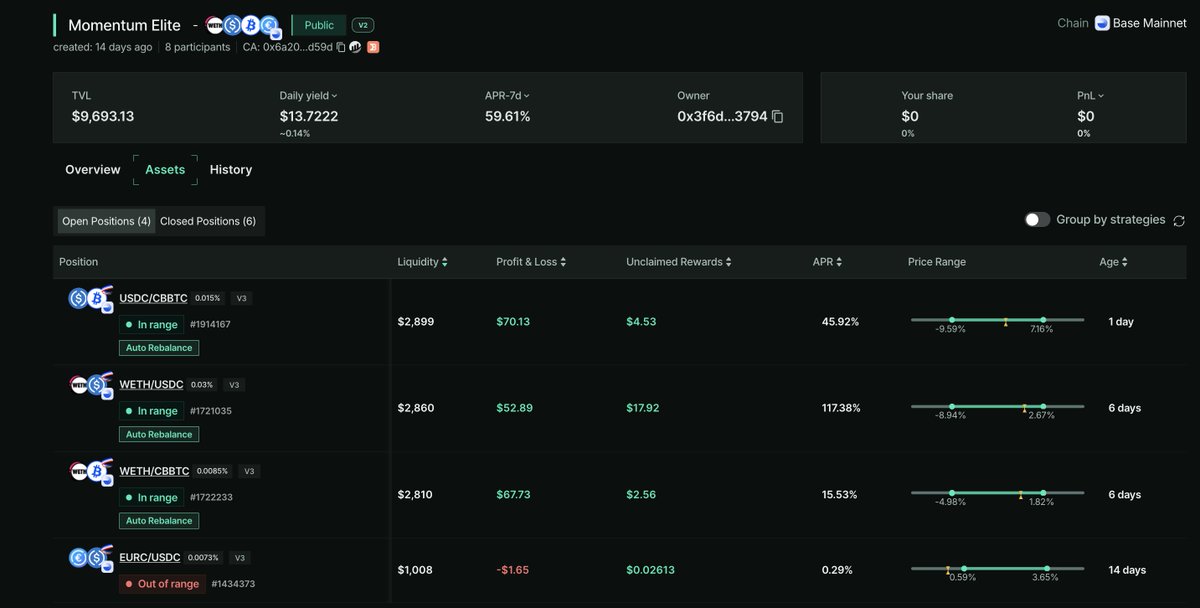Screen dimensions: 1200x608
Task: Click Out of range status on EURC/USDC
Action: click(162, 584)
